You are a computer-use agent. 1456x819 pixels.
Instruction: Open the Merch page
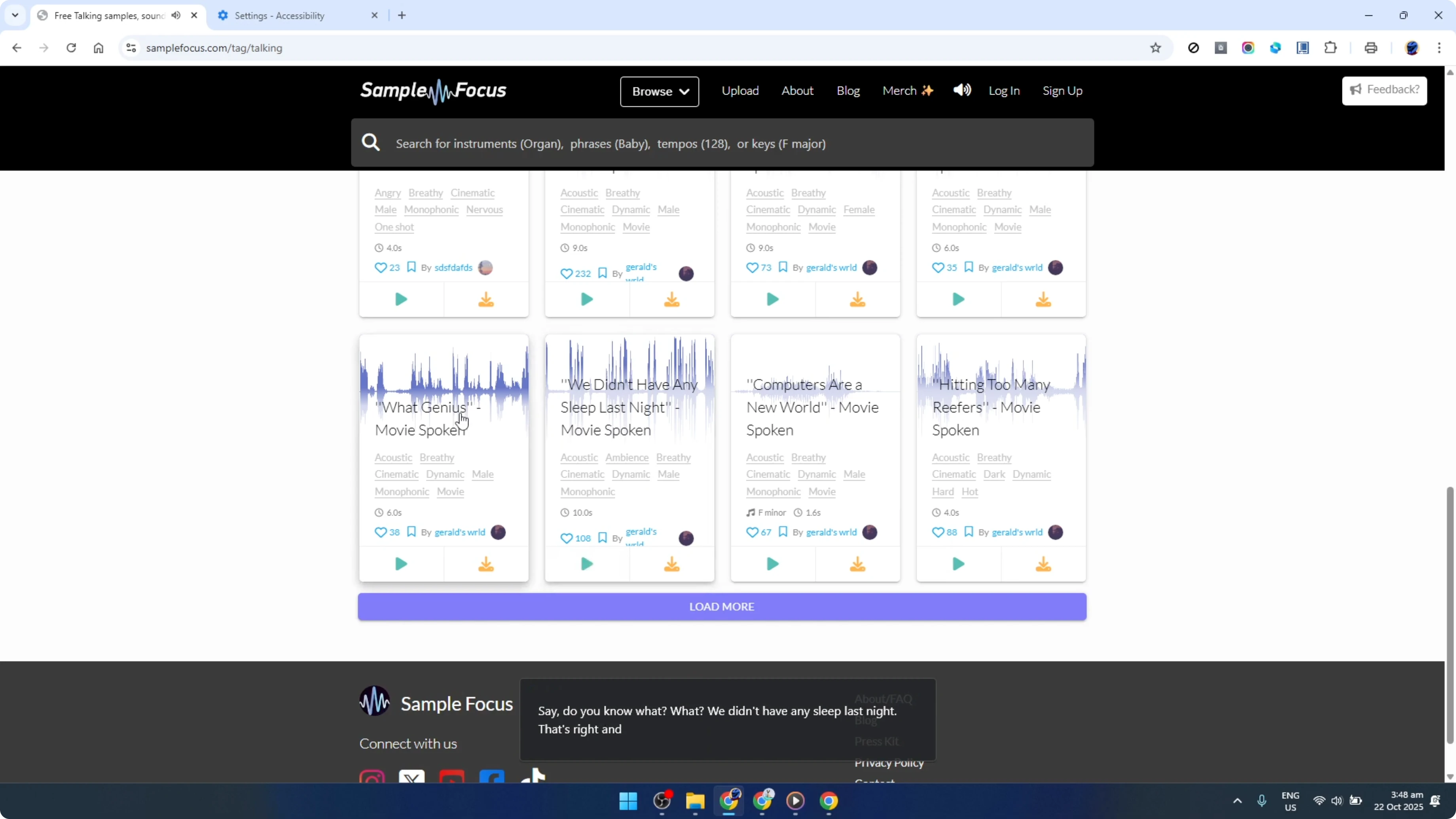pyautogui.click(x=908, y=91)
